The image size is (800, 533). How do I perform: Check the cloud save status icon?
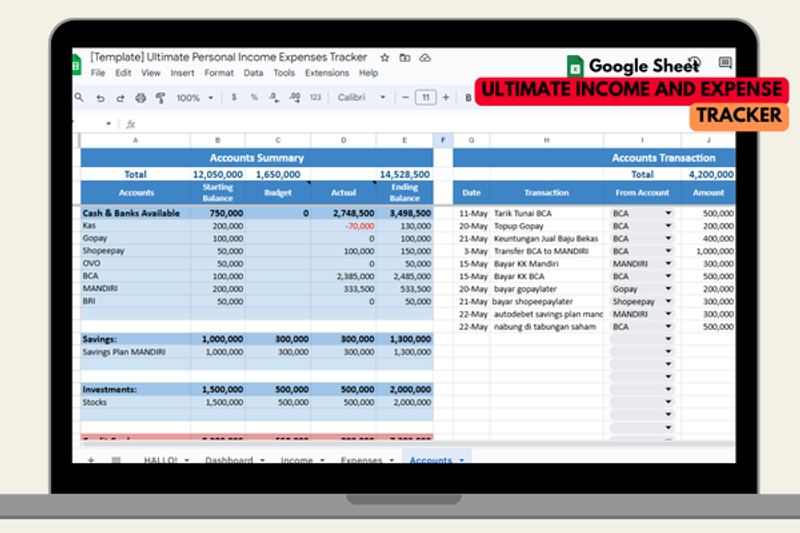[425, 58]
